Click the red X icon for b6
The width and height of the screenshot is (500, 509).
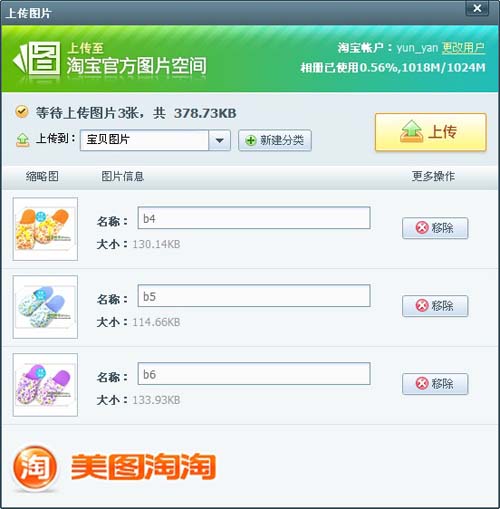pyautogui.click(x=422, y=383)
